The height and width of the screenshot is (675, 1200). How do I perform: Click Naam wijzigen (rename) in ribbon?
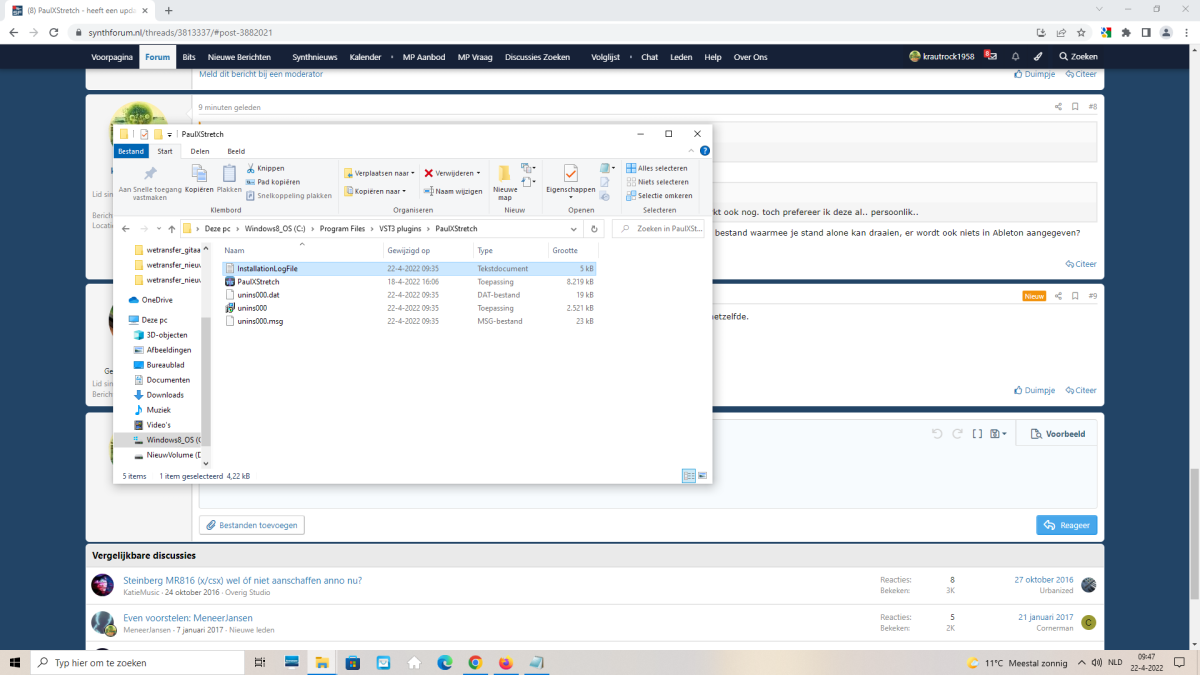[453, 191]
